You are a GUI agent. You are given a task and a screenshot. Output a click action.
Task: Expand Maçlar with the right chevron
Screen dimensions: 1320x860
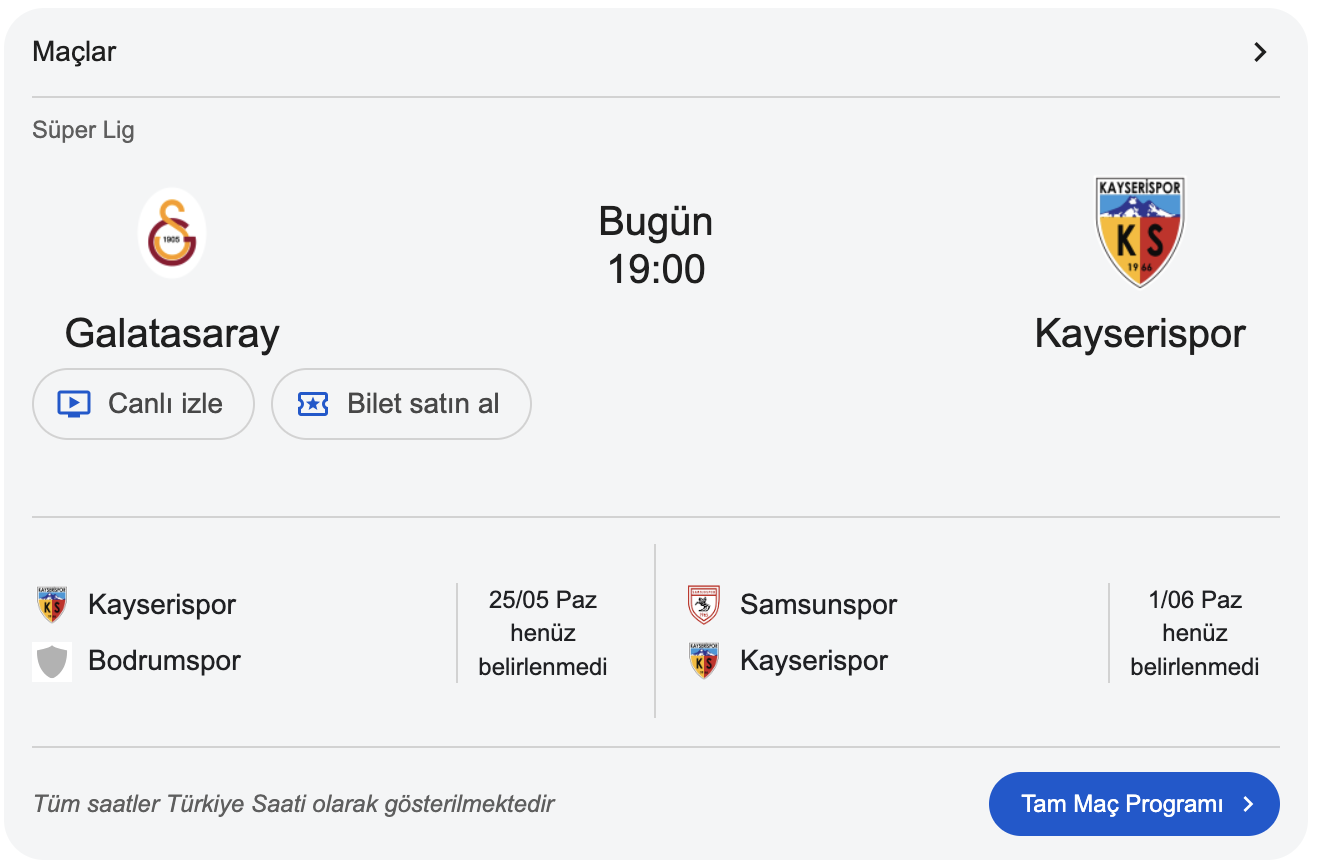[1260, 52]
